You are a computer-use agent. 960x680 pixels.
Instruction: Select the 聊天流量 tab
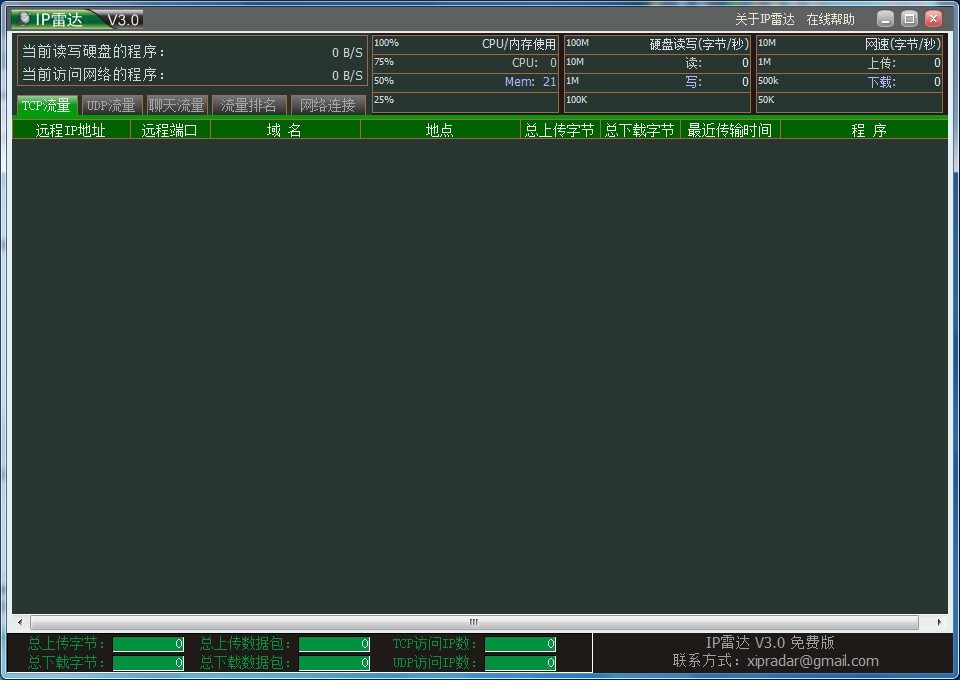[x=177, y=105]
